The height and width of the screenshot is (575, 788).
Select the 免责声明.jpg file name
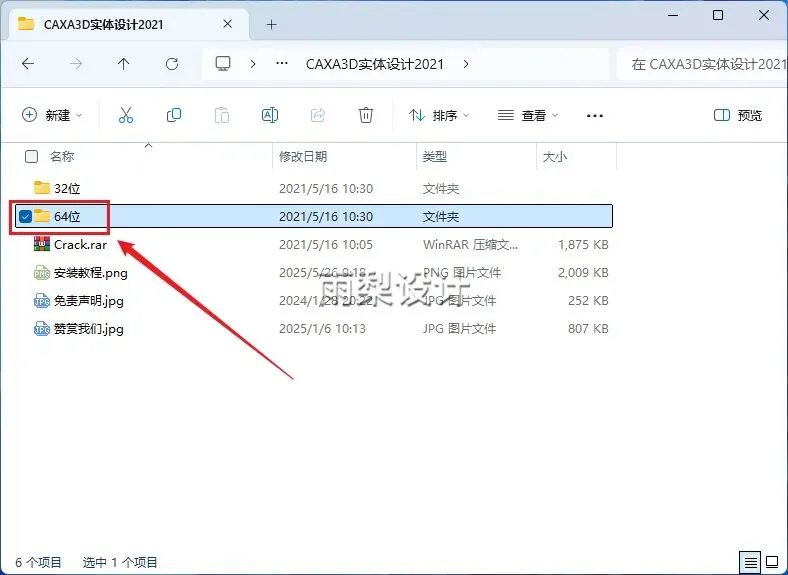89,301
